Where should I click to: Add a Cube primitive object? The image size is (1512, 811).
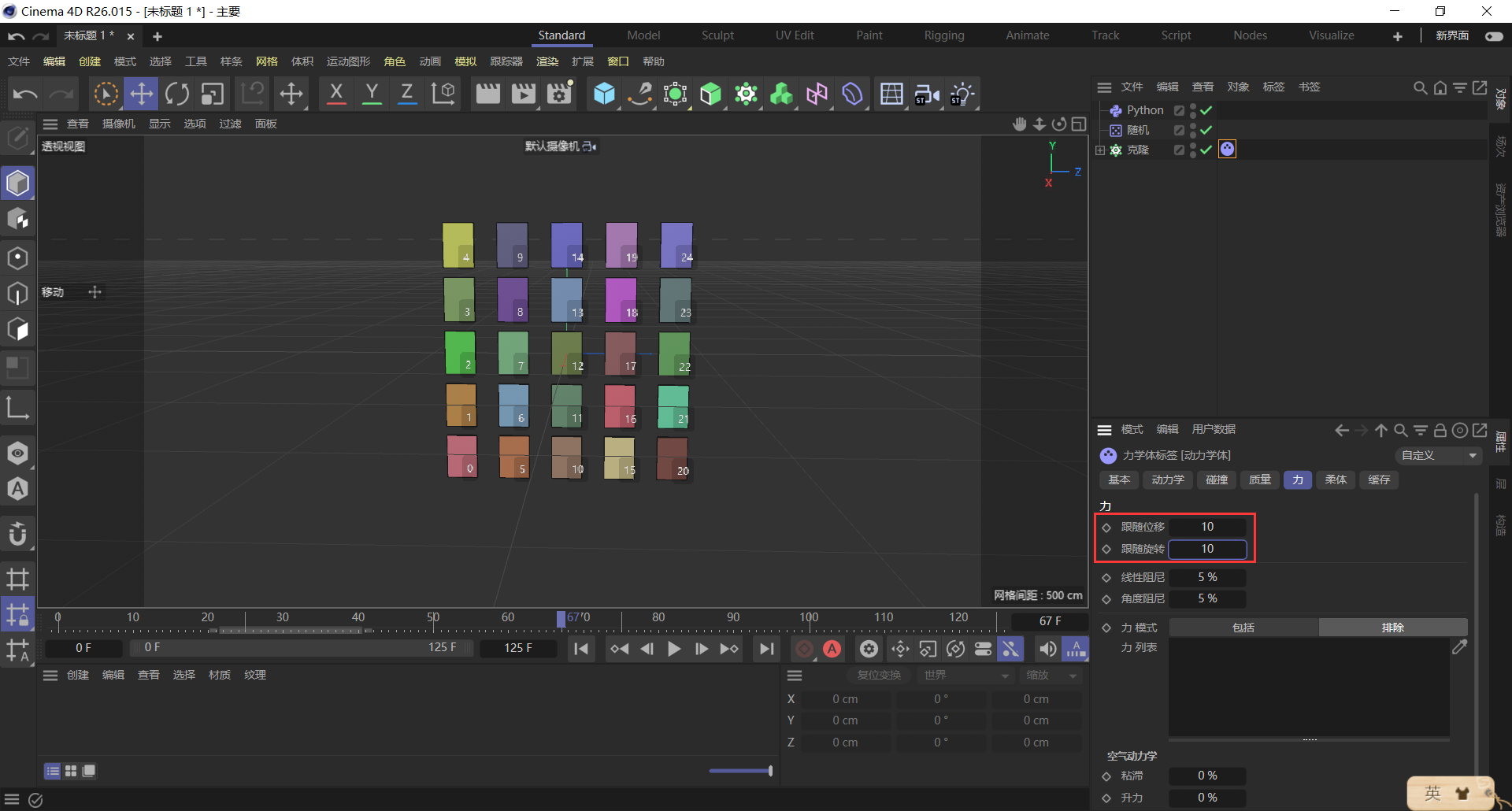604,94
